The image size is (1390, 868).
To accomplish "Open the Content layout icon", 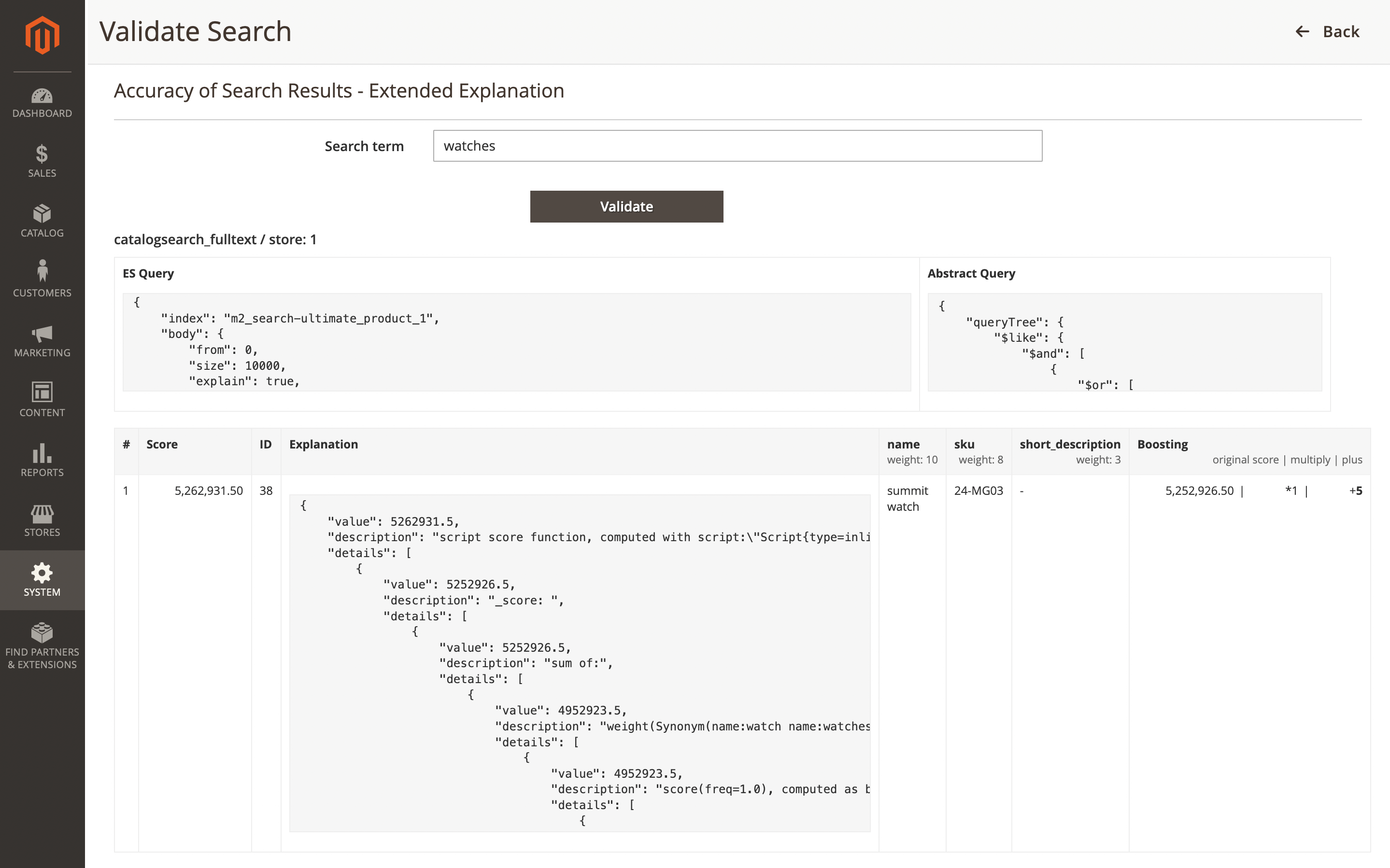I will tap(42, 392).
